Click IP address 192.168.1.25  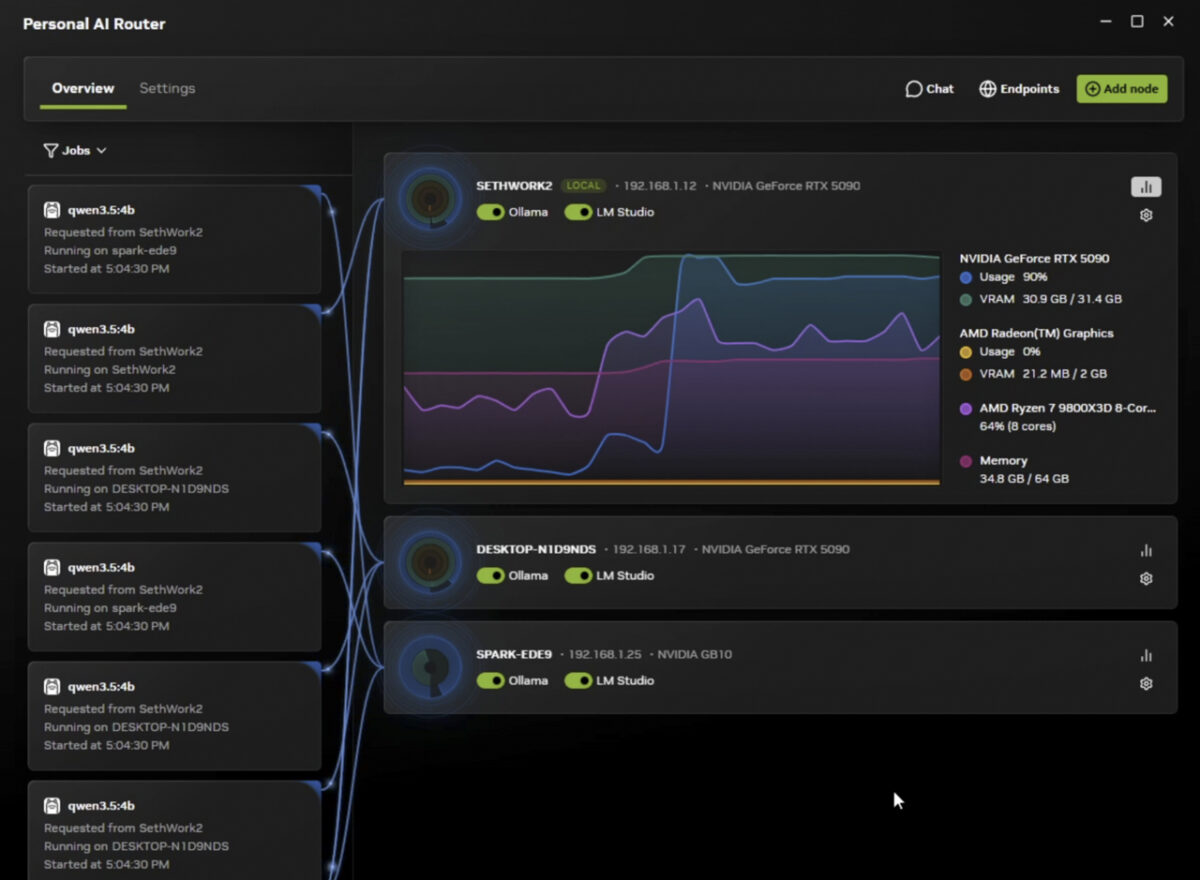(x=605, y=654)
